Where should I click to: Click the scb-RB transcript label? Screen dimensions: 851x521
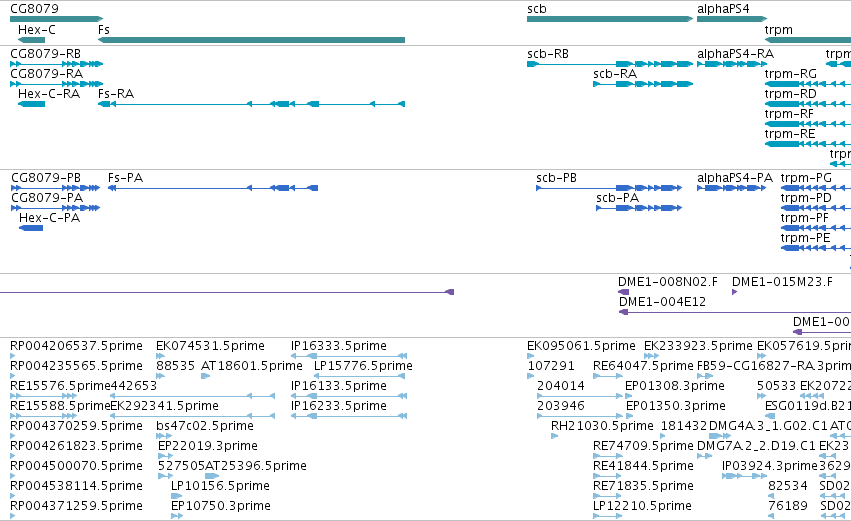[x=548, y=54]
